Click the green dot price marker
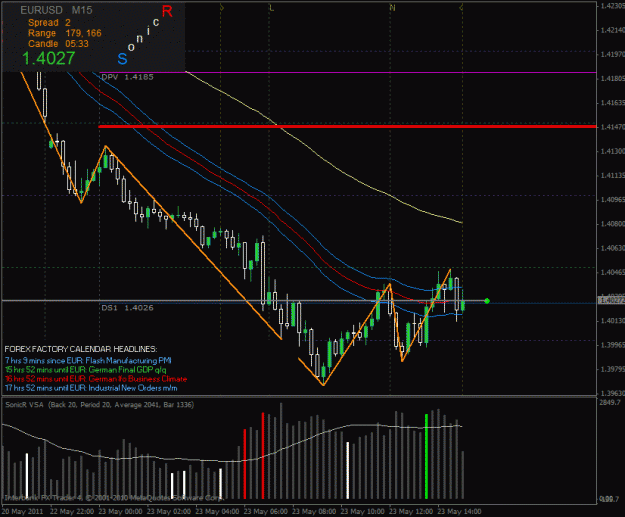The width and height of the screenshot is (625, 517). (x=487, y=301)
